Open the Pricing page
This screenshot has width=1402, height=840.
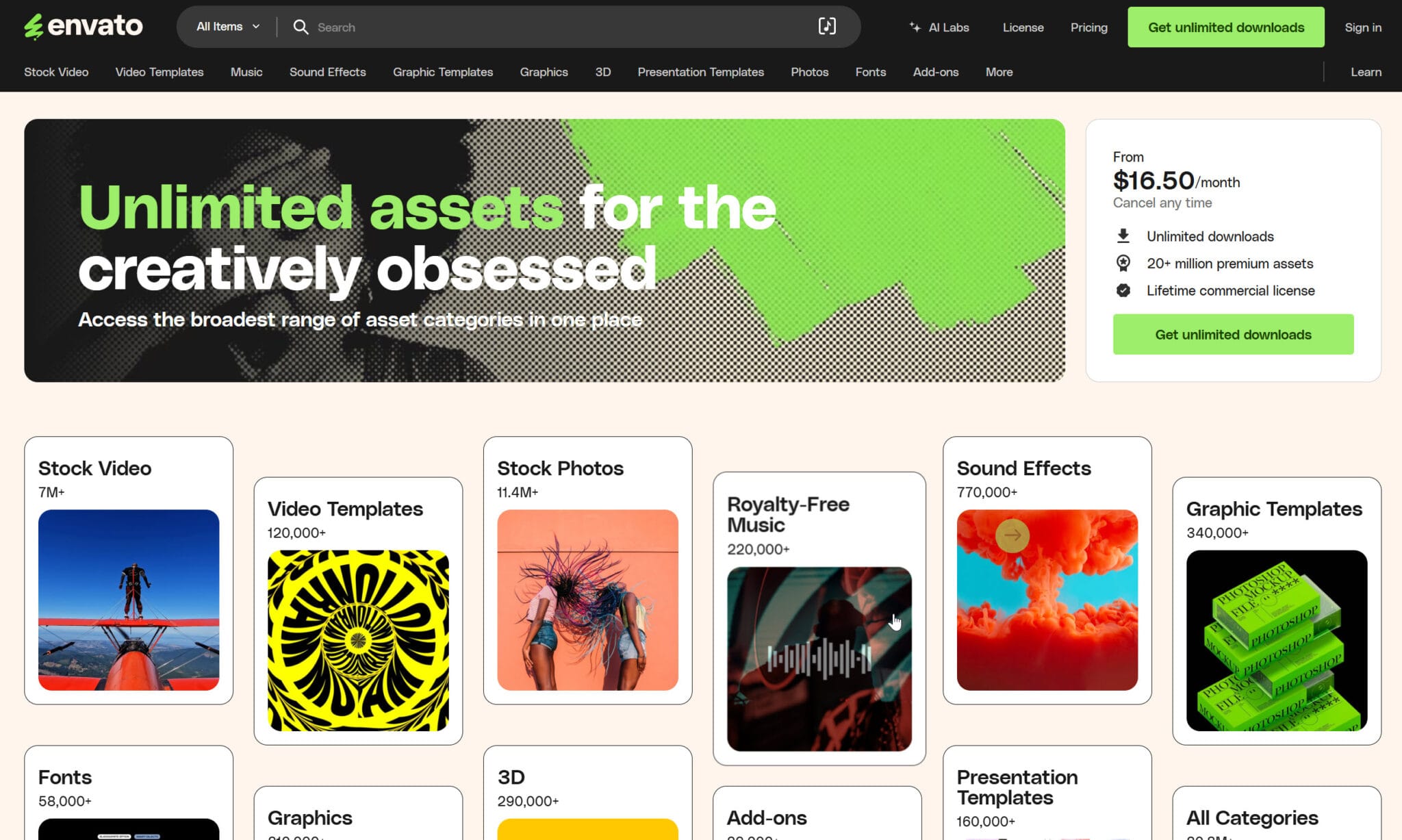(1088, 27)
